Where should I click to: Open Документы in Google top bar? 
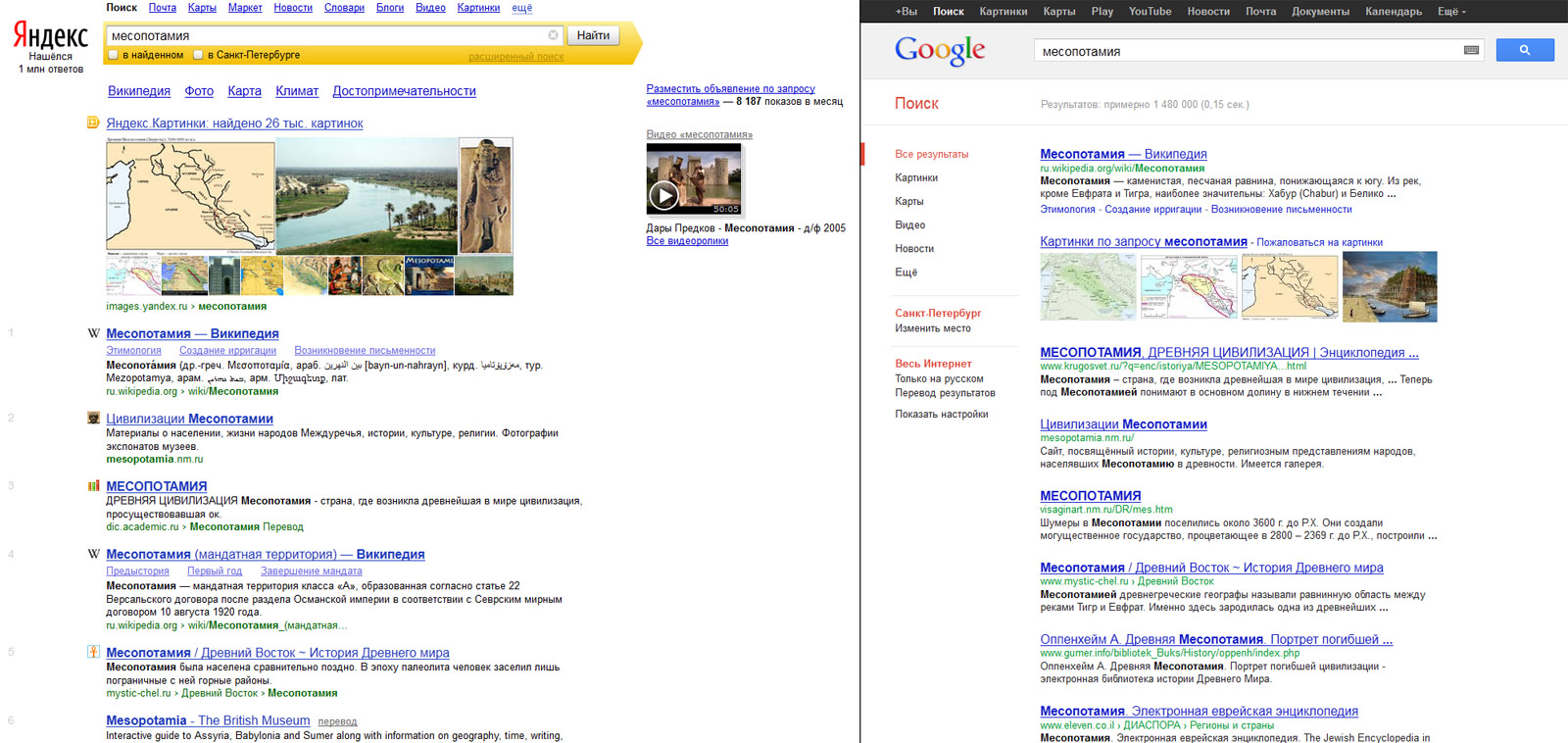coord(1320,12)
